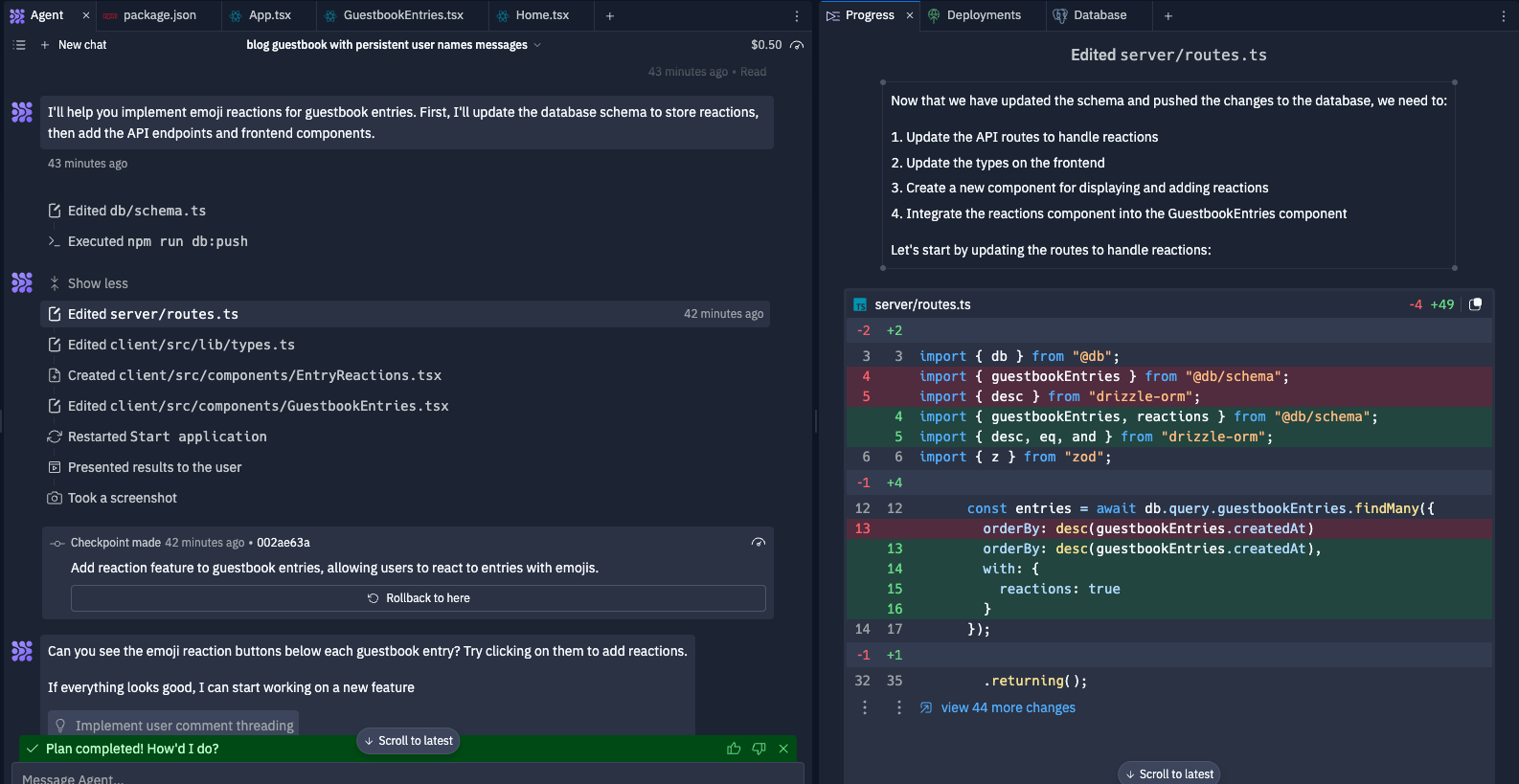
Task: Click the lightbulb icon on the suggestion chip
Action: [x=60, y=726]
